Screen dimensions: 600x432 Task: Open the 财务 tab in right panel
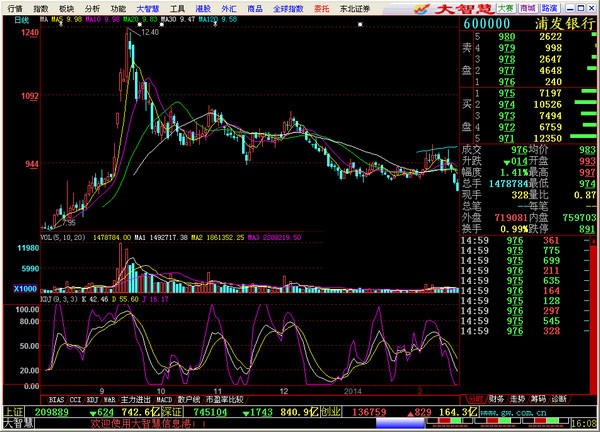point(496,399)
